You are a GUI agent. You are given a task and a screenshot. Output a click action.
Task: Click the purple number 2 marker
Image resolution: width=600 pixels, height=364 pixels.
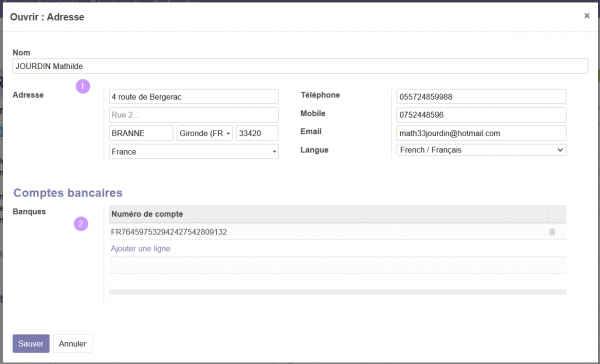click(x=81, y=224)
